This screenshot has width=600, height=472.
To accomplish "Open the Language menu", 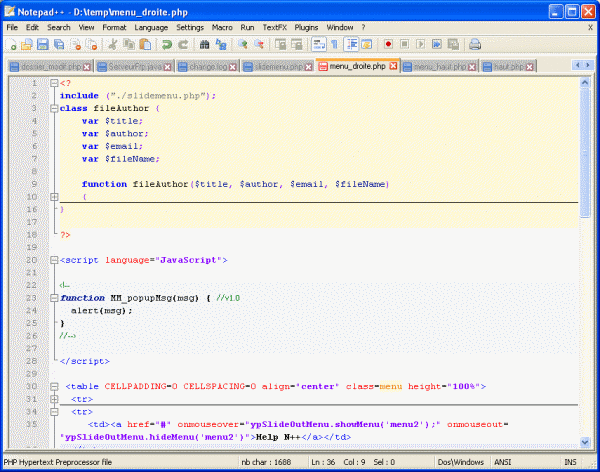I will [x=151, y=28].
